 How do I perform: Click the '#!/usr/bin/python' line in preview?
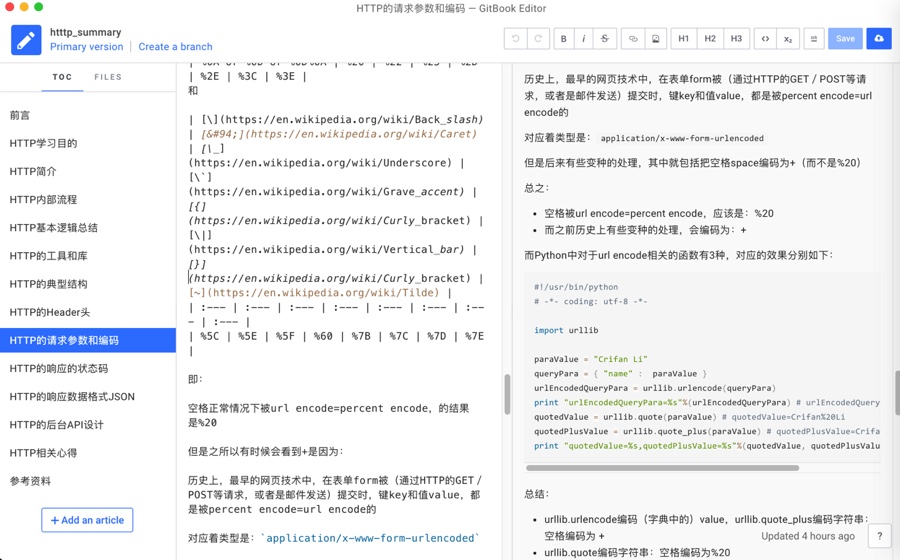[576, 287]
